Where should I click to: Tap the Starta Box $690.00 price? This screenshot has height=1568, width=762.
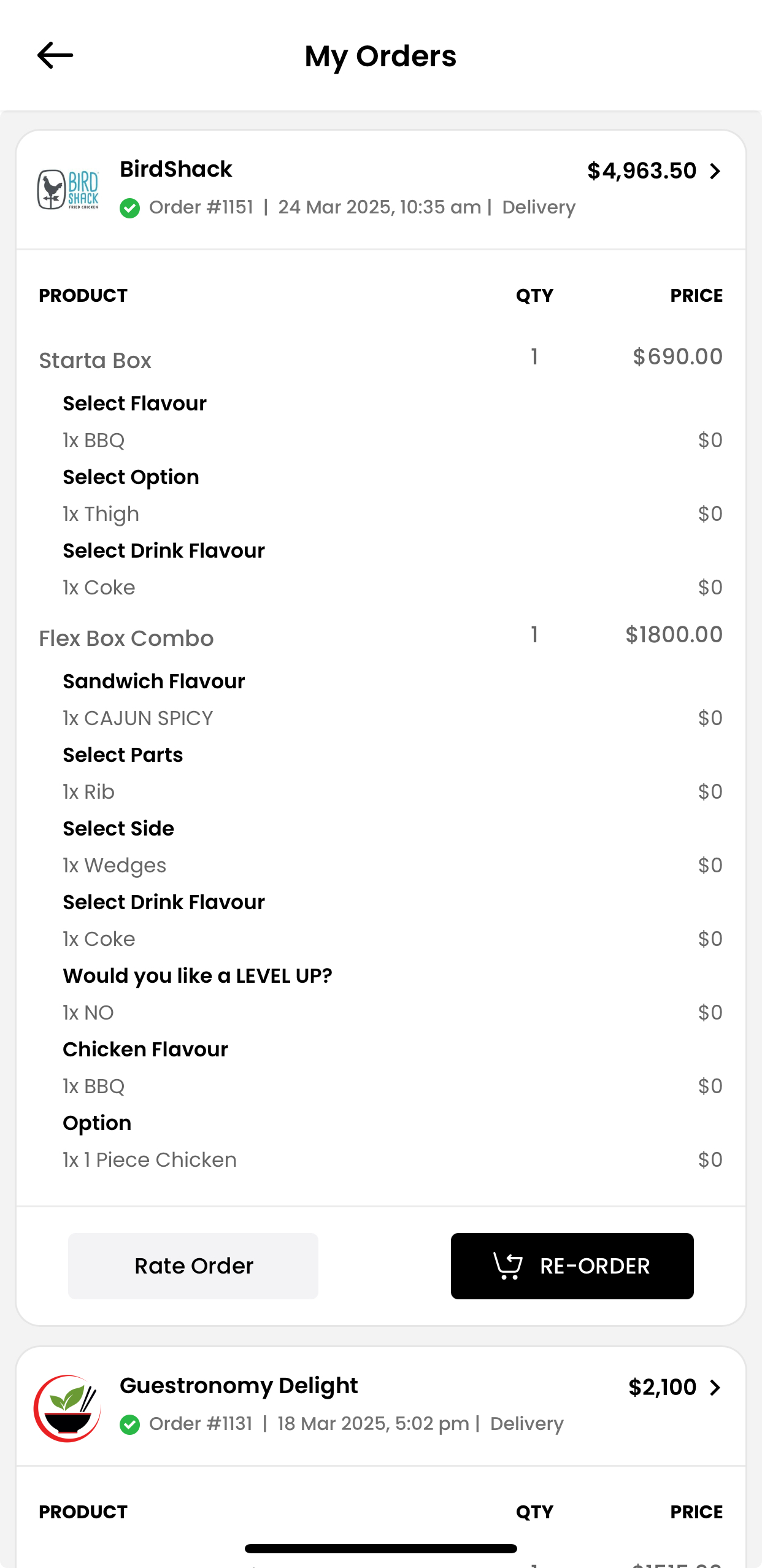677,357
